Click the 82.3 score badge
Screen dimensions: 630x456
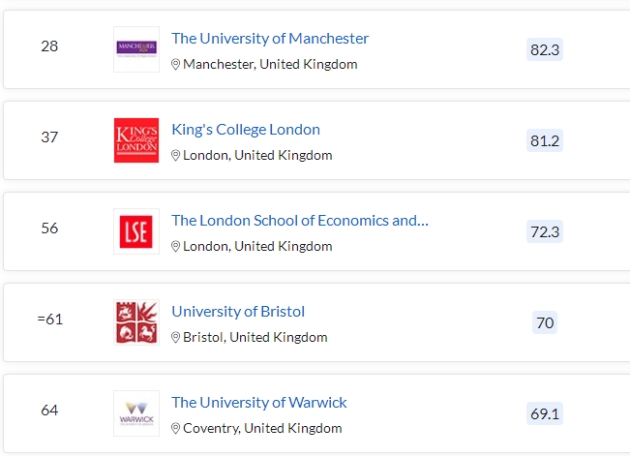coord(544,49)
